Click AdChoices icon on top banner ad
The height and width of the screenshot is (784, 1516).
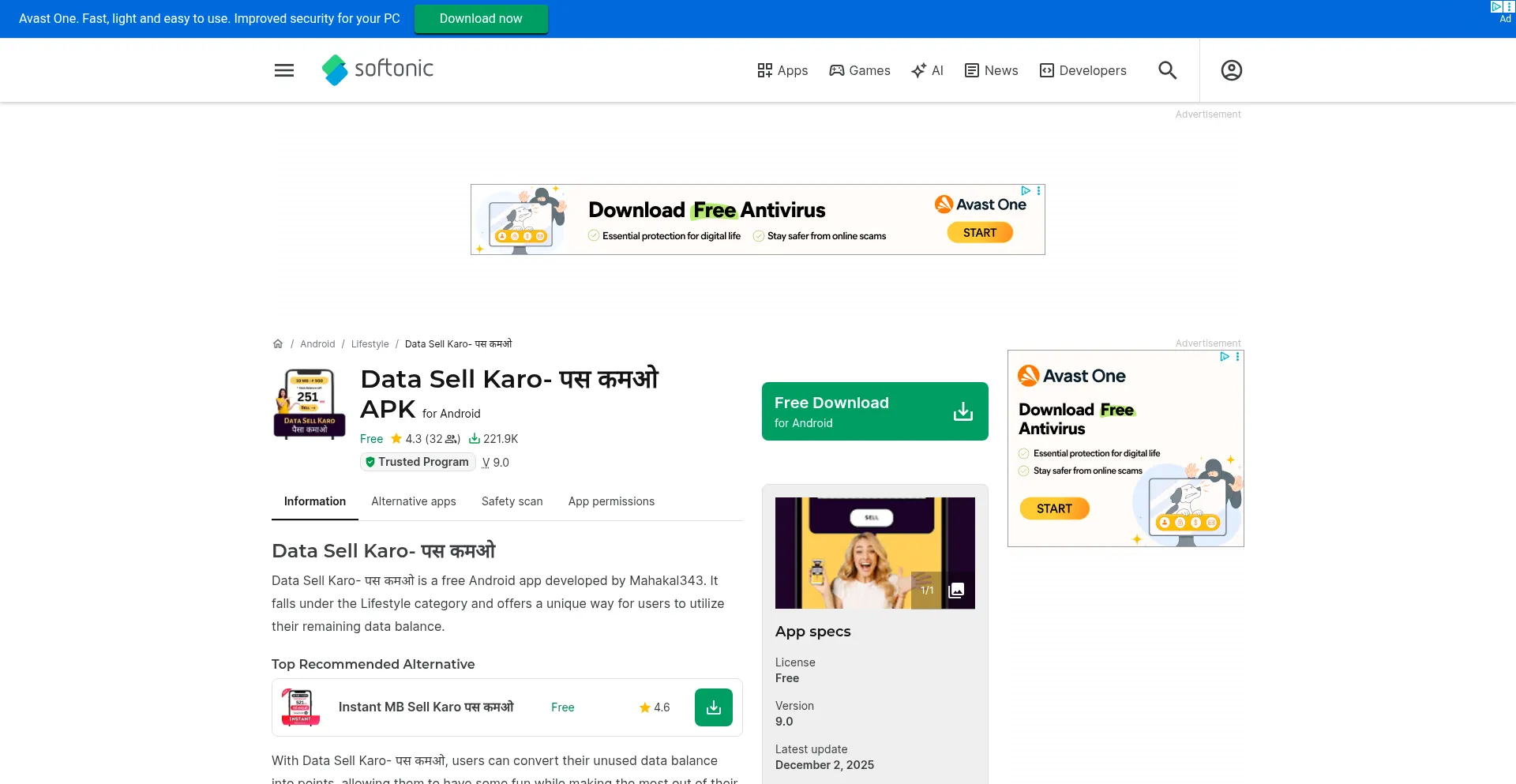pos(1026,190)
